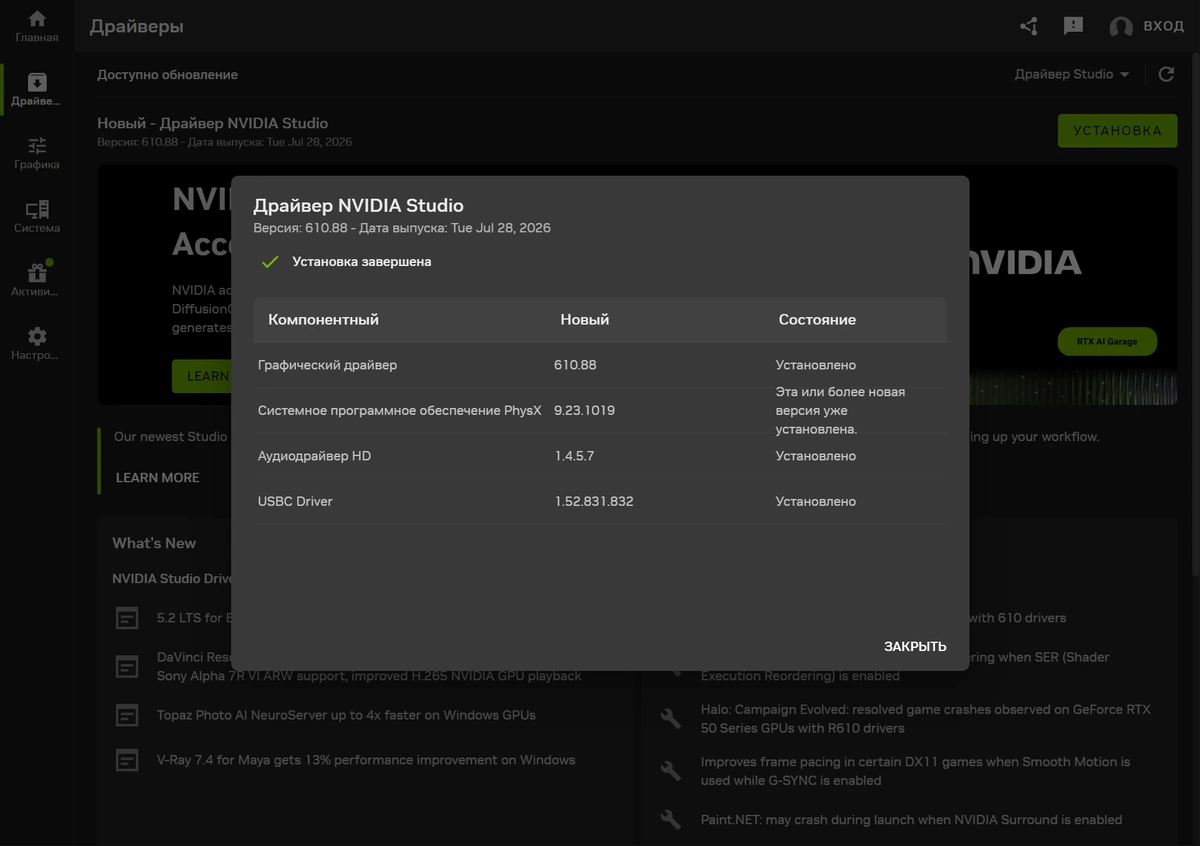Open the Графика sidebar section
This screenshot has width=1200, height=846.
tap(36, 153)
